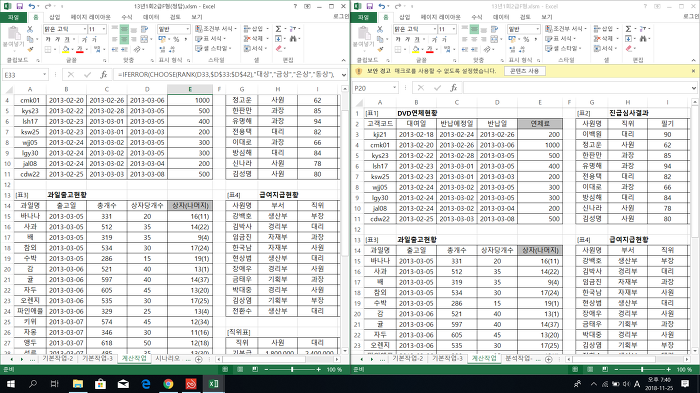The height and width of the screenshot is (393, 700).
Task: Select the Page Layout view icon in the left status bar
Action: [x=240, y=369]
